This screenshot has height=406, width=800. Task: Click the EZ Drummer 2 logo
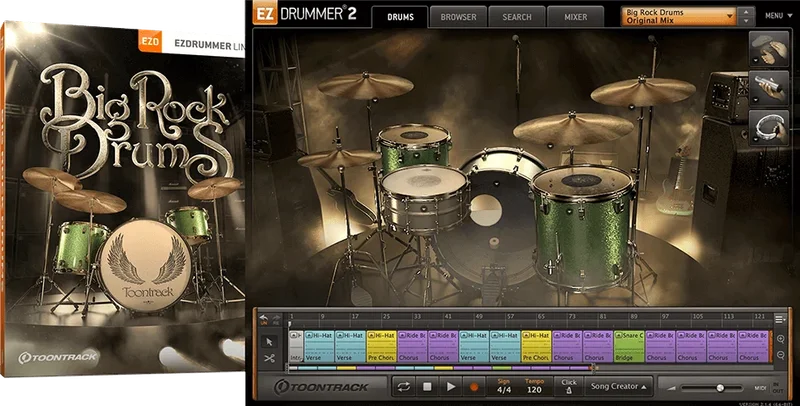click(x=305, y=14)
